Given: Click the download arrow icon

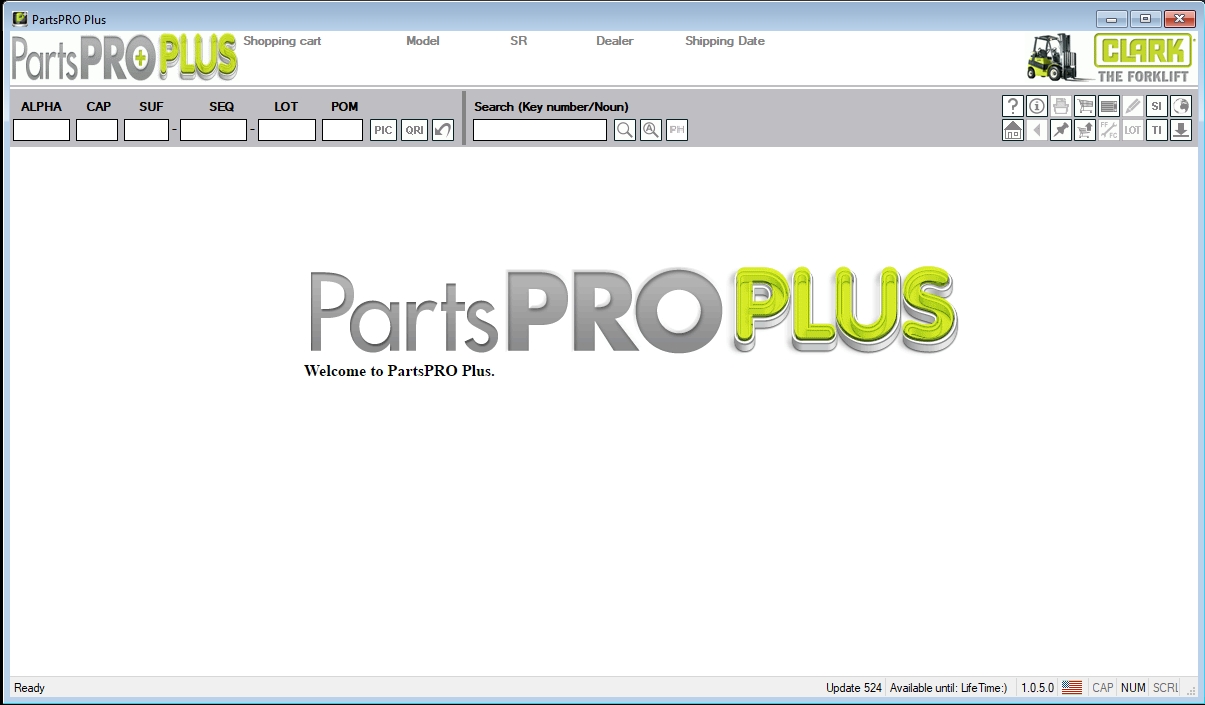Looking at the screenshot, I should tap(1180, 130).
